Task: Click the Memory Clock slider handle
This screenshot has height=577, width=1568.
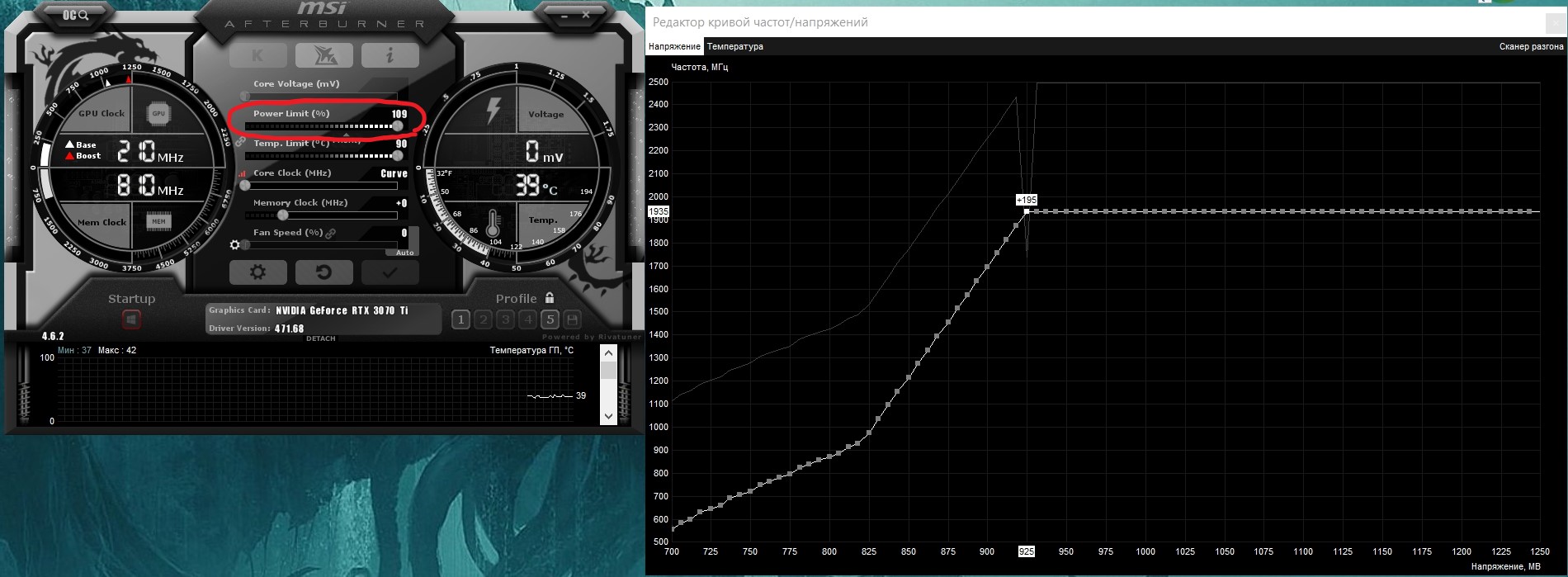Action: [283, 215]
